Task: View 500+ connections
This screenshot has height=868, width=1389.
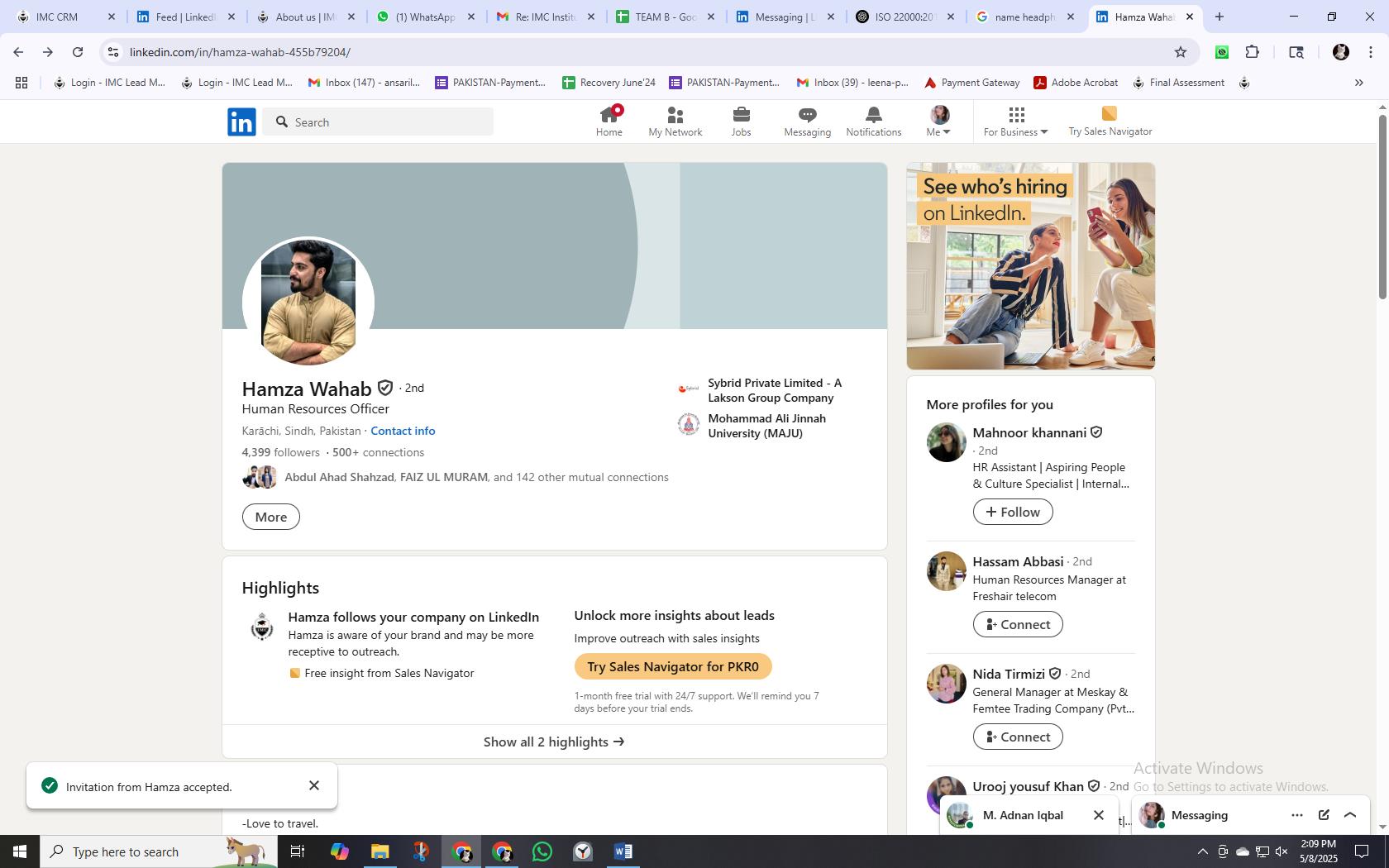Action: [x=378, y=452]
